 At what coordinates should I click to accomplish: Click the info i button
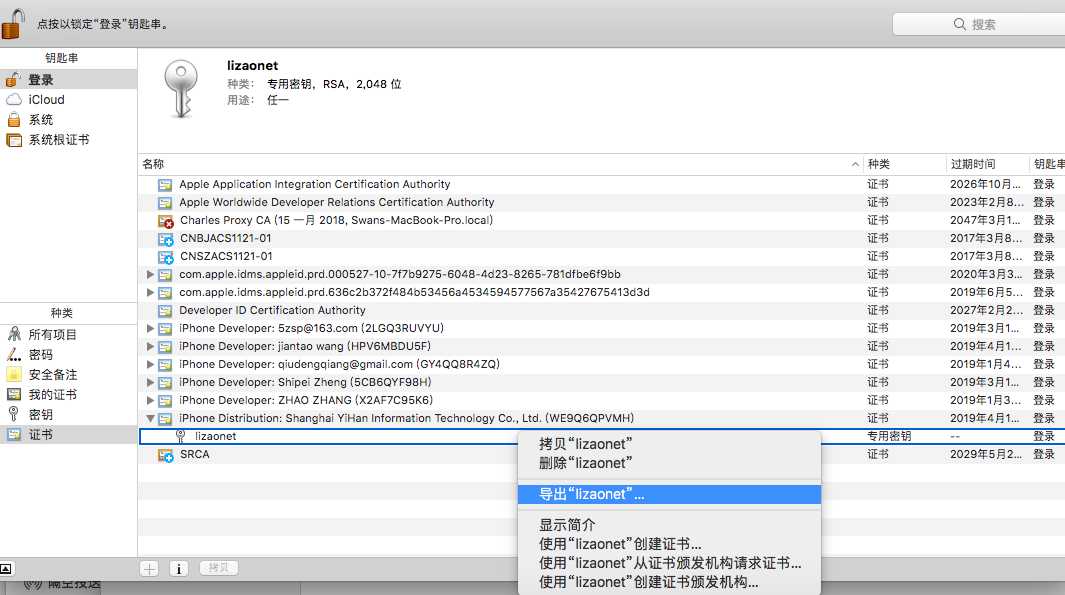[179, 569]
